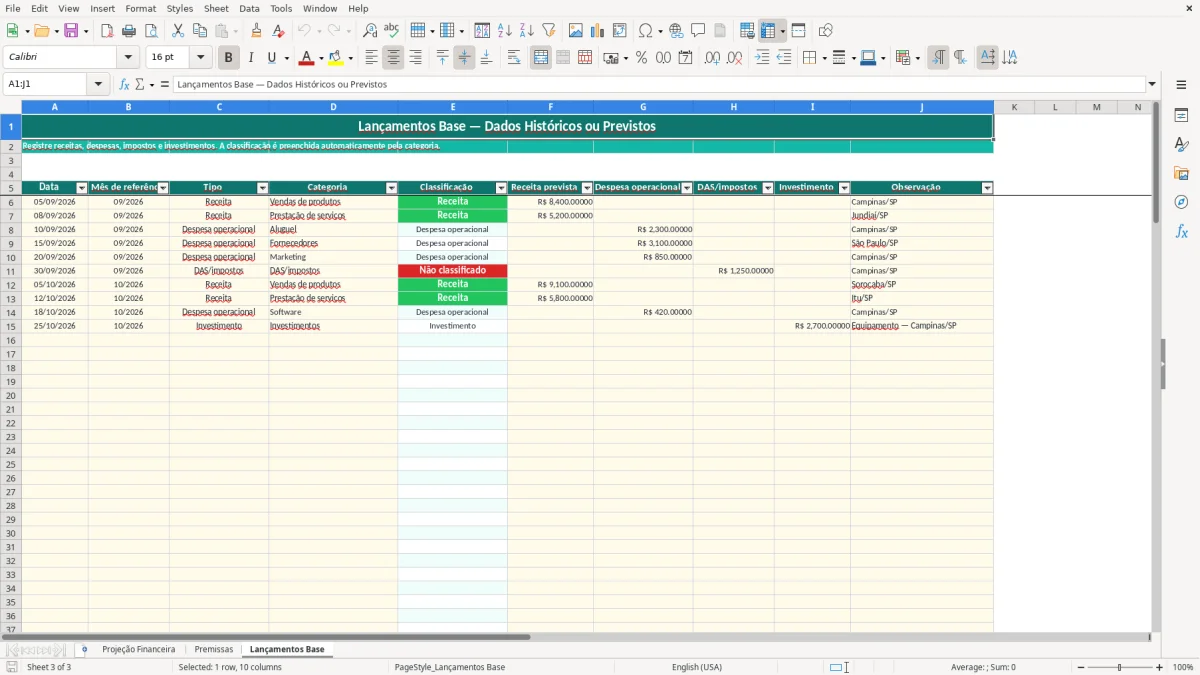Screen dimensions: 1200x675
Task: Open the Function Wizard next to formula bar
Action: 125,85
